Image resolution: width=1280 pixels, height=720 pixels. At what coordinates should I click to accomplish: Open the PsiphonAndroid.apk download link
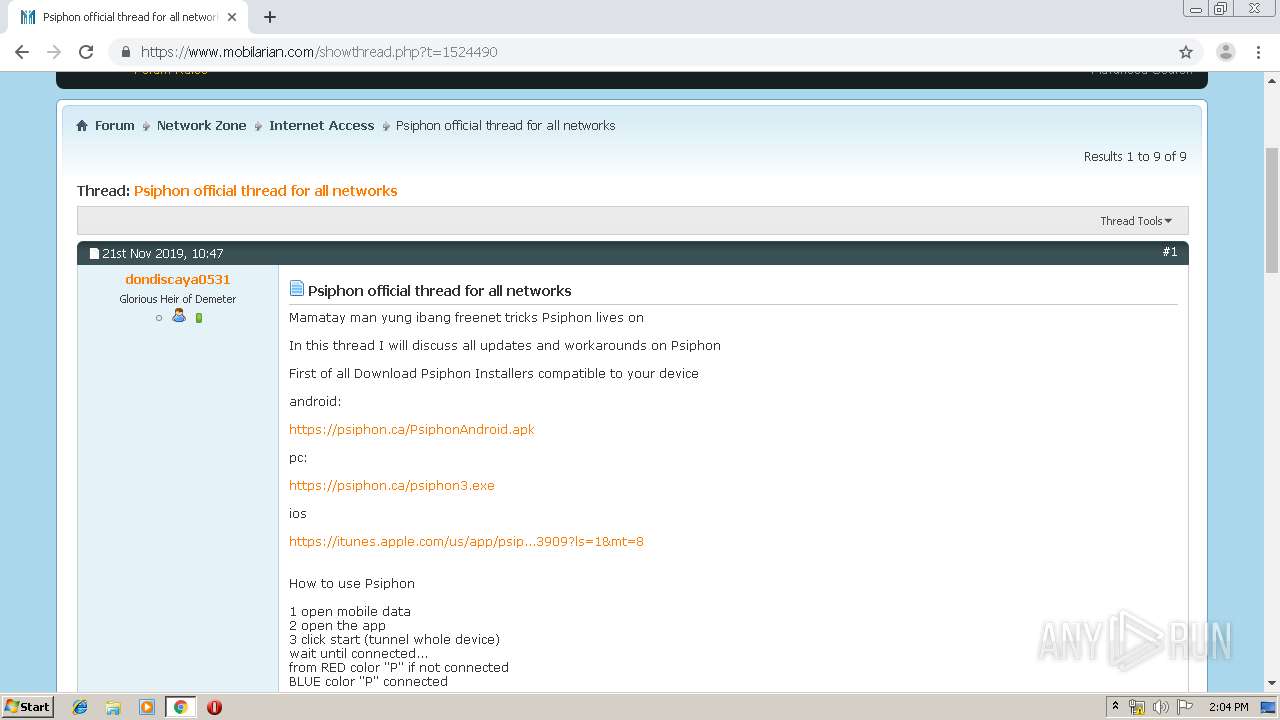point(412,430)
